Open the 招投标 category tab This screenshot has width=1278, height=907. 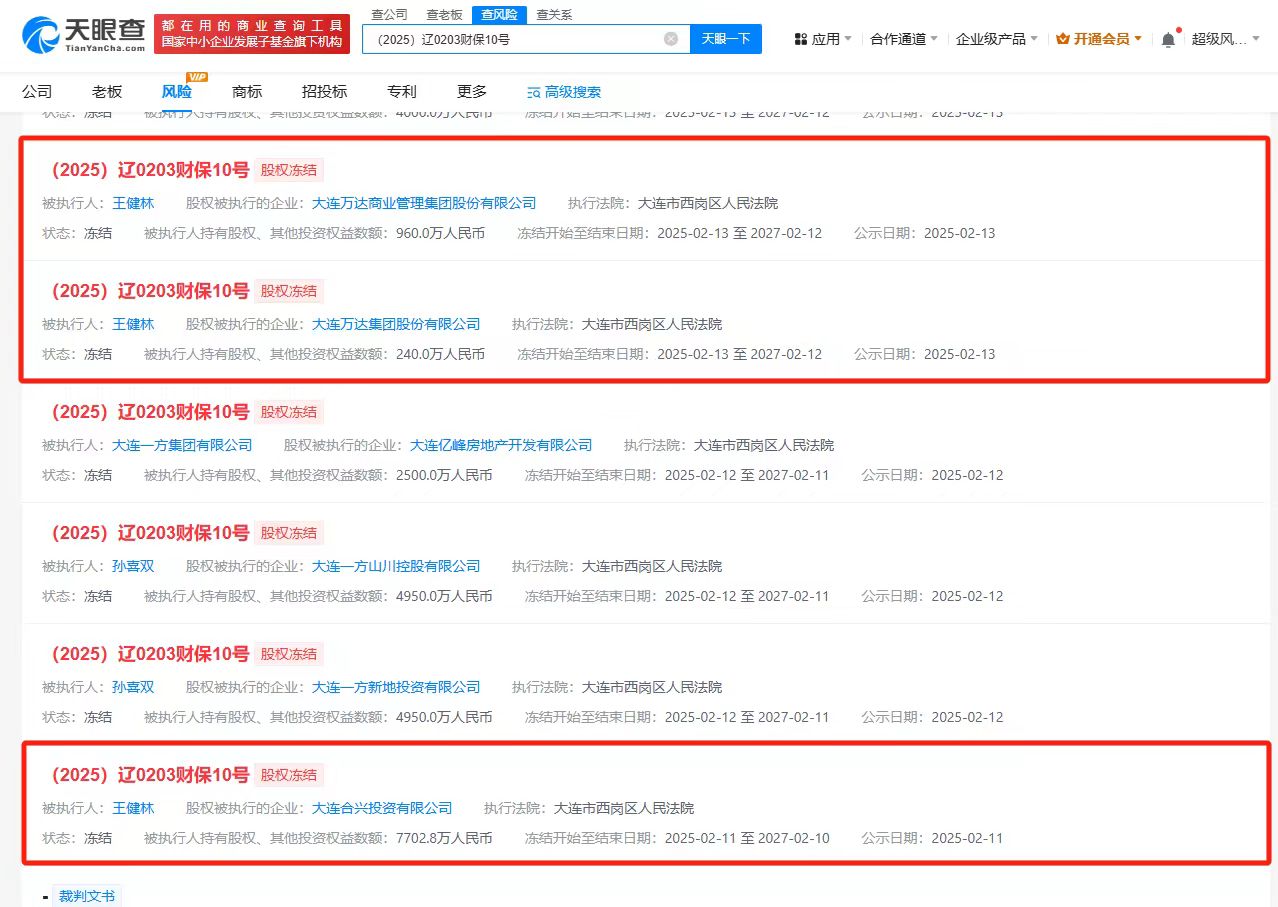pos(324,92)
